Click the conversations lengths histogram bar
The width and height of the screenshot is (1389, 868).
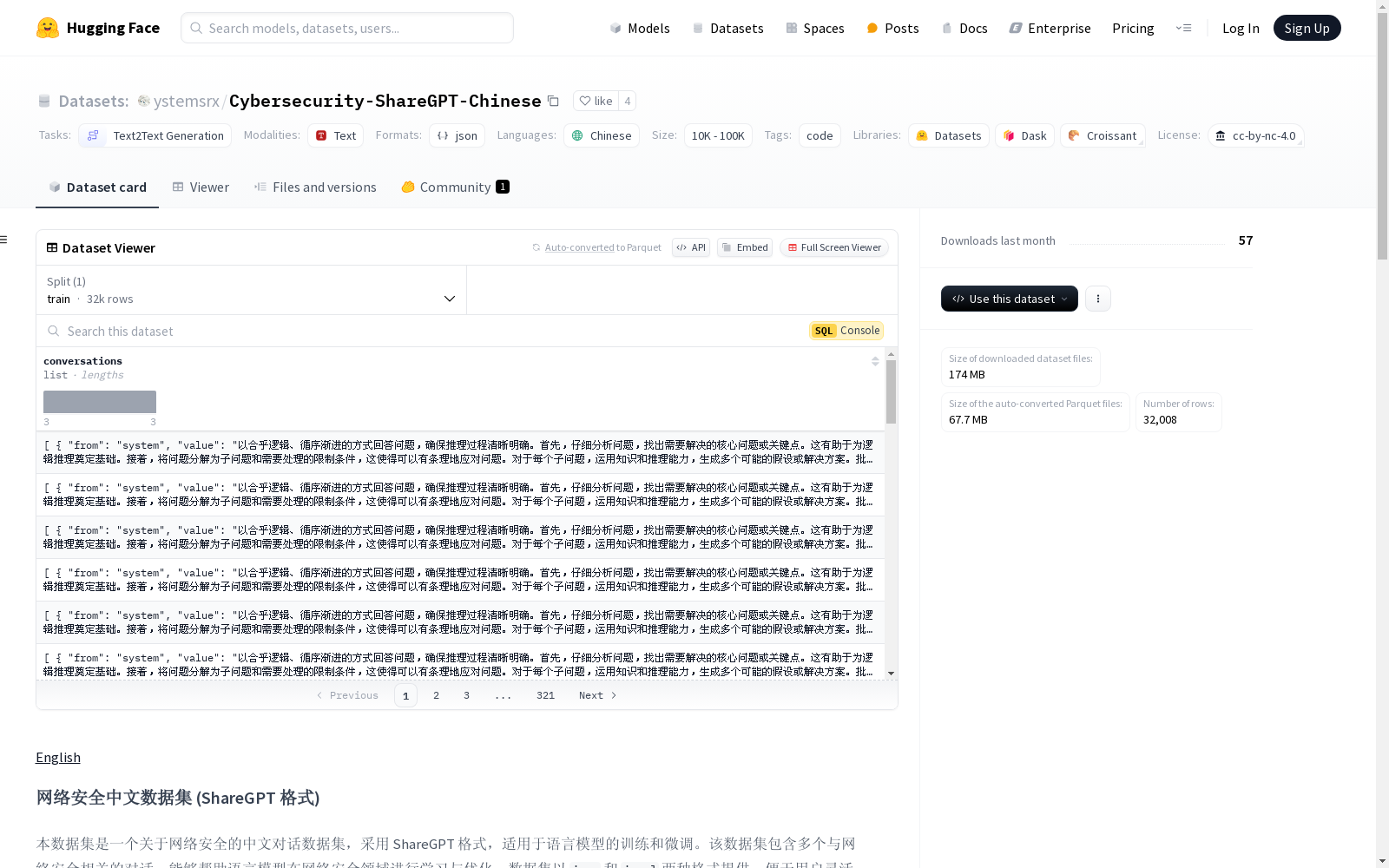[100, 402]
